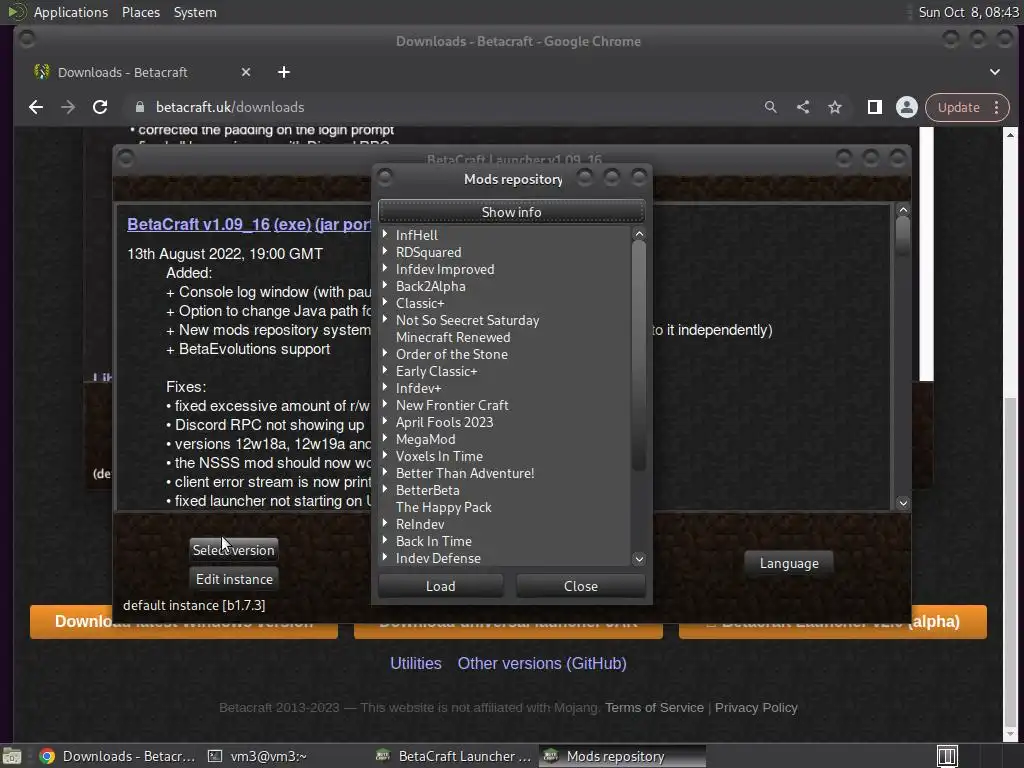Click mods list scroll-down arrow

(639, 558)
